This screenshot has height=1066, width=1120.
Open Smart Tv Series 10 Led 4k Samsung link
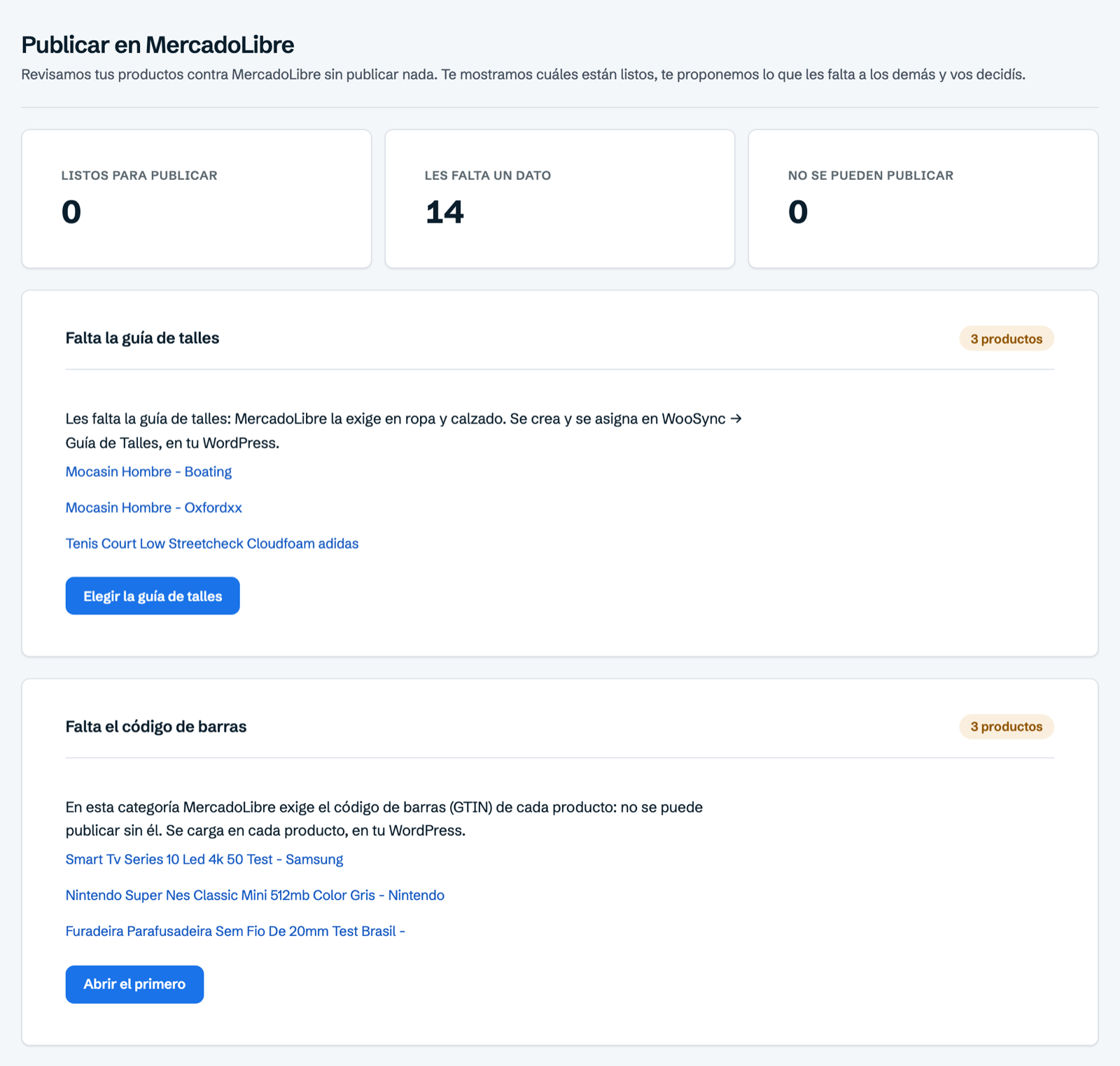point(204,860)
